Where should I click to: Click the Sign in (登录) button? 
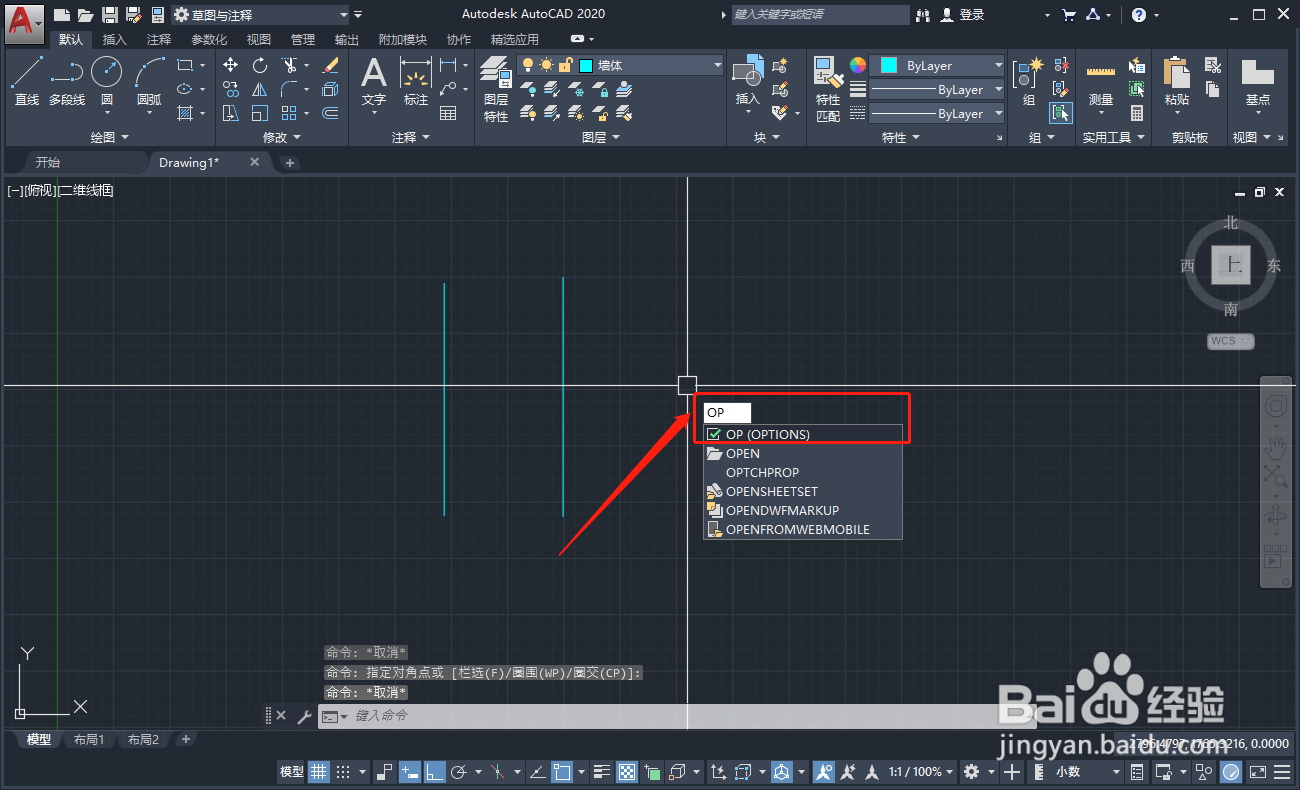click(963, 15)
